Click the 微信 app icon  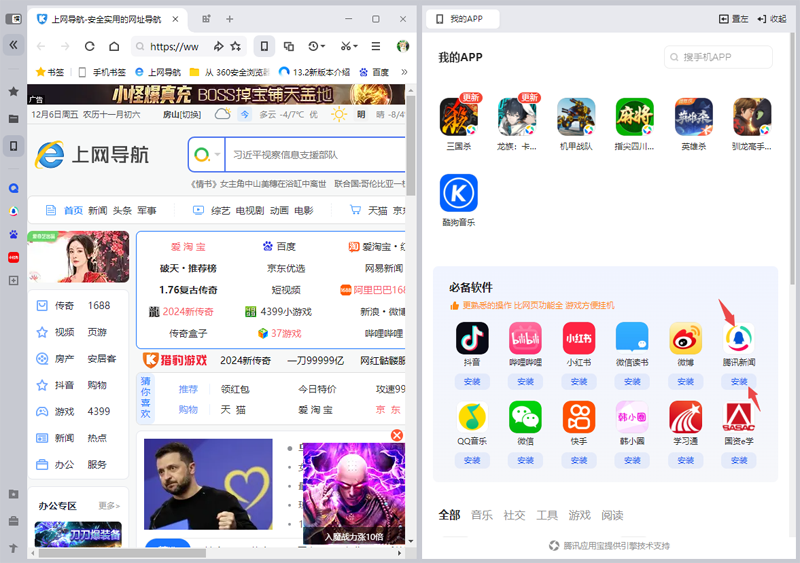526,417
